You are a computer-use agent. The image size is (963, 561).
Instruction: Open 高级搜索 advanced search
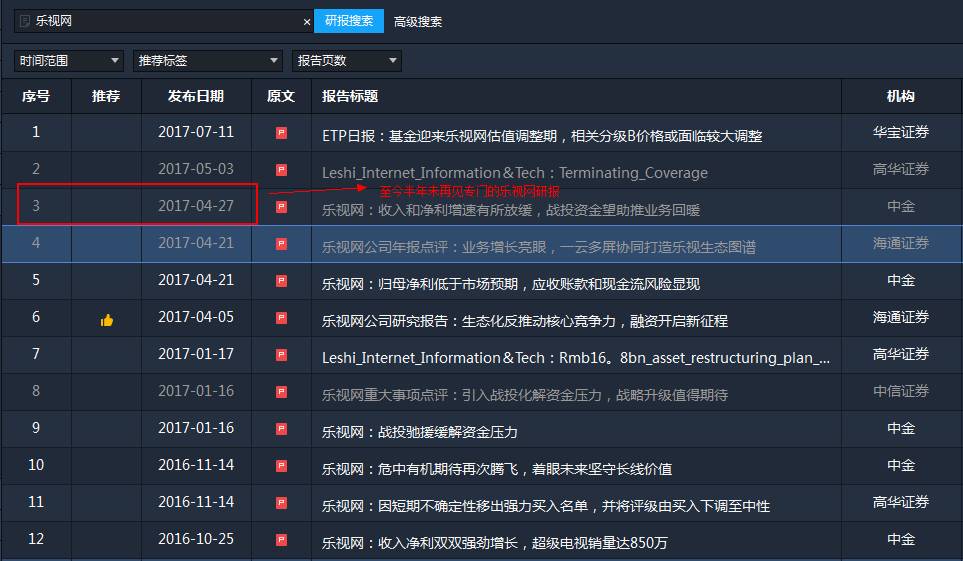(x=418, y=22)
